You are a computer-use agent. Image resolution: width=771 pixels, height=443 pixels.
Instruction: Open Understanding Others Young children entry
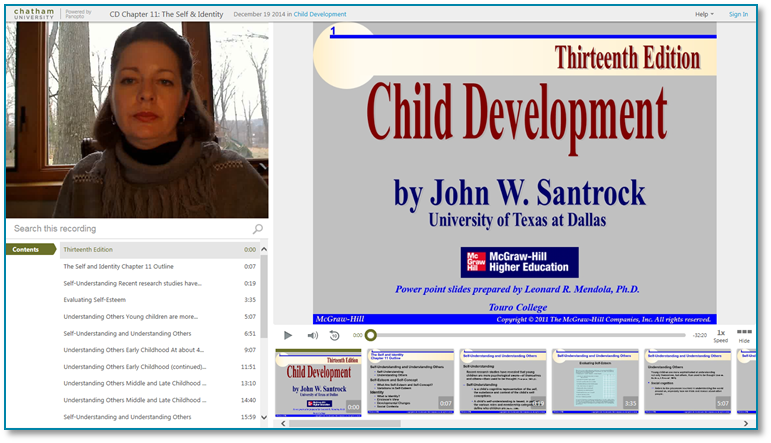159,317
